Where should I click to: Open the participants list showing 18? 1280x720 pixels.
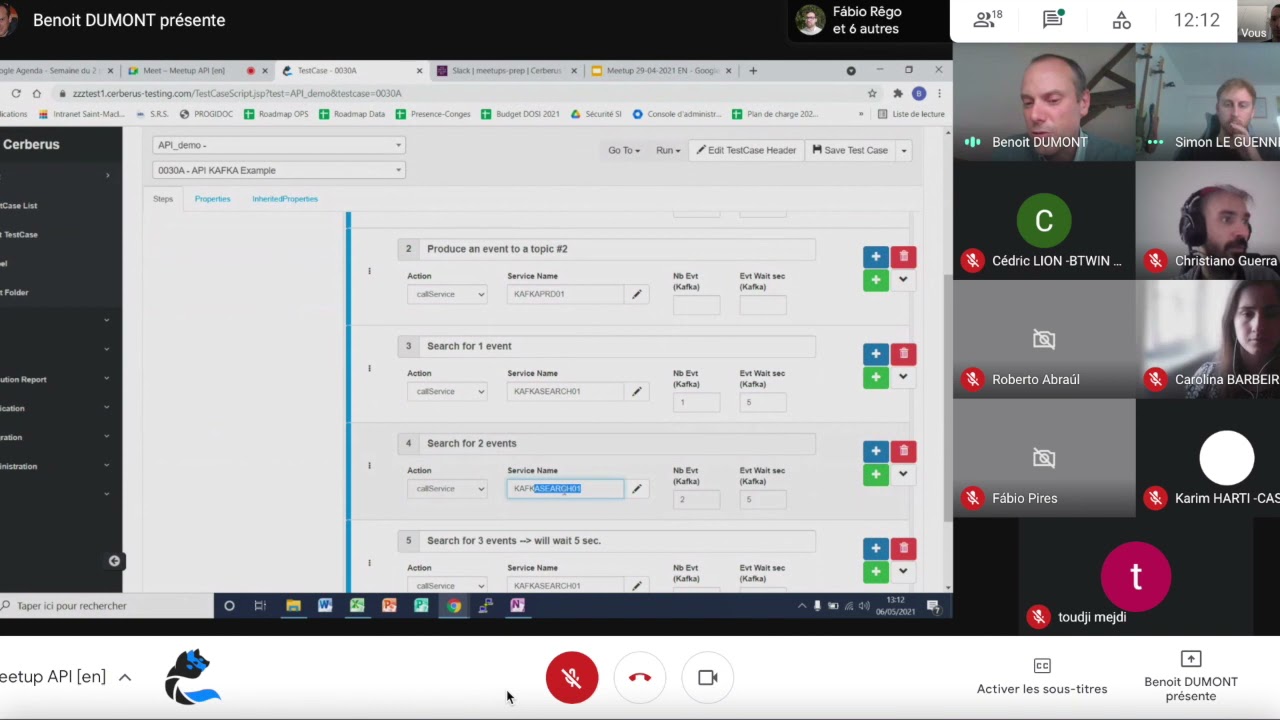tap(988, 19)
